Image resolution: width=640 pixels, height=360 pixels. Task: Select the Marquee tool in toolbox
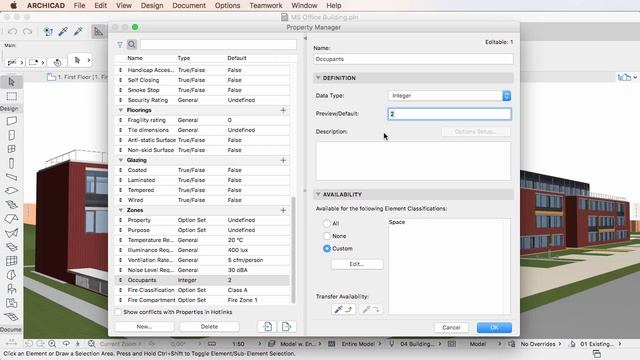pos(11,96)
